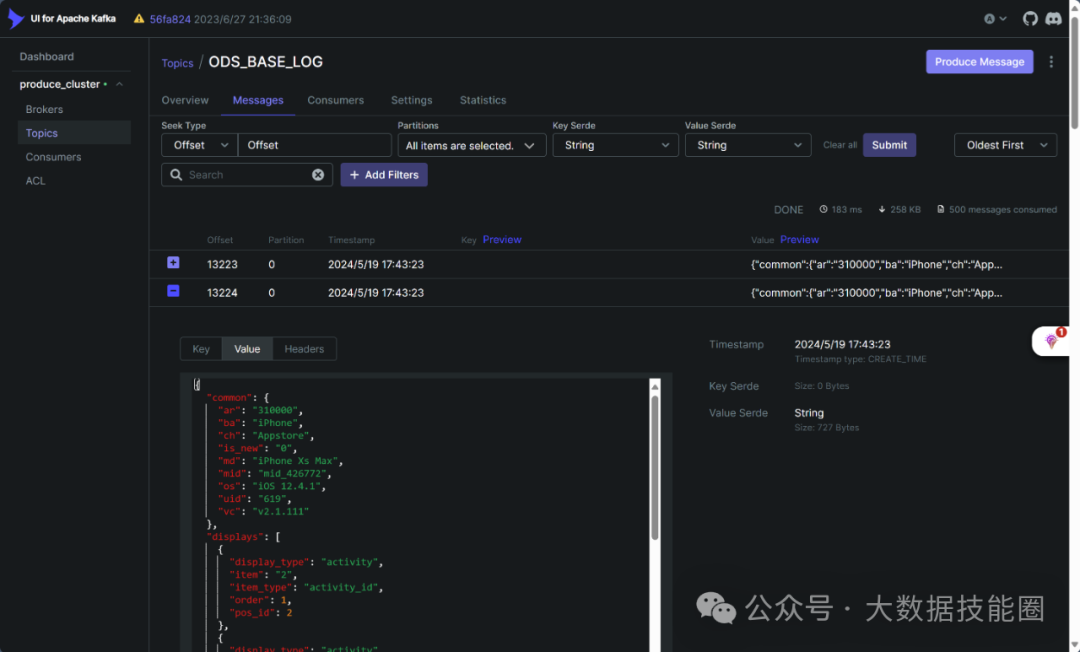Click the Value Preview link
The image size is (1080, 652).
[799, 240]
